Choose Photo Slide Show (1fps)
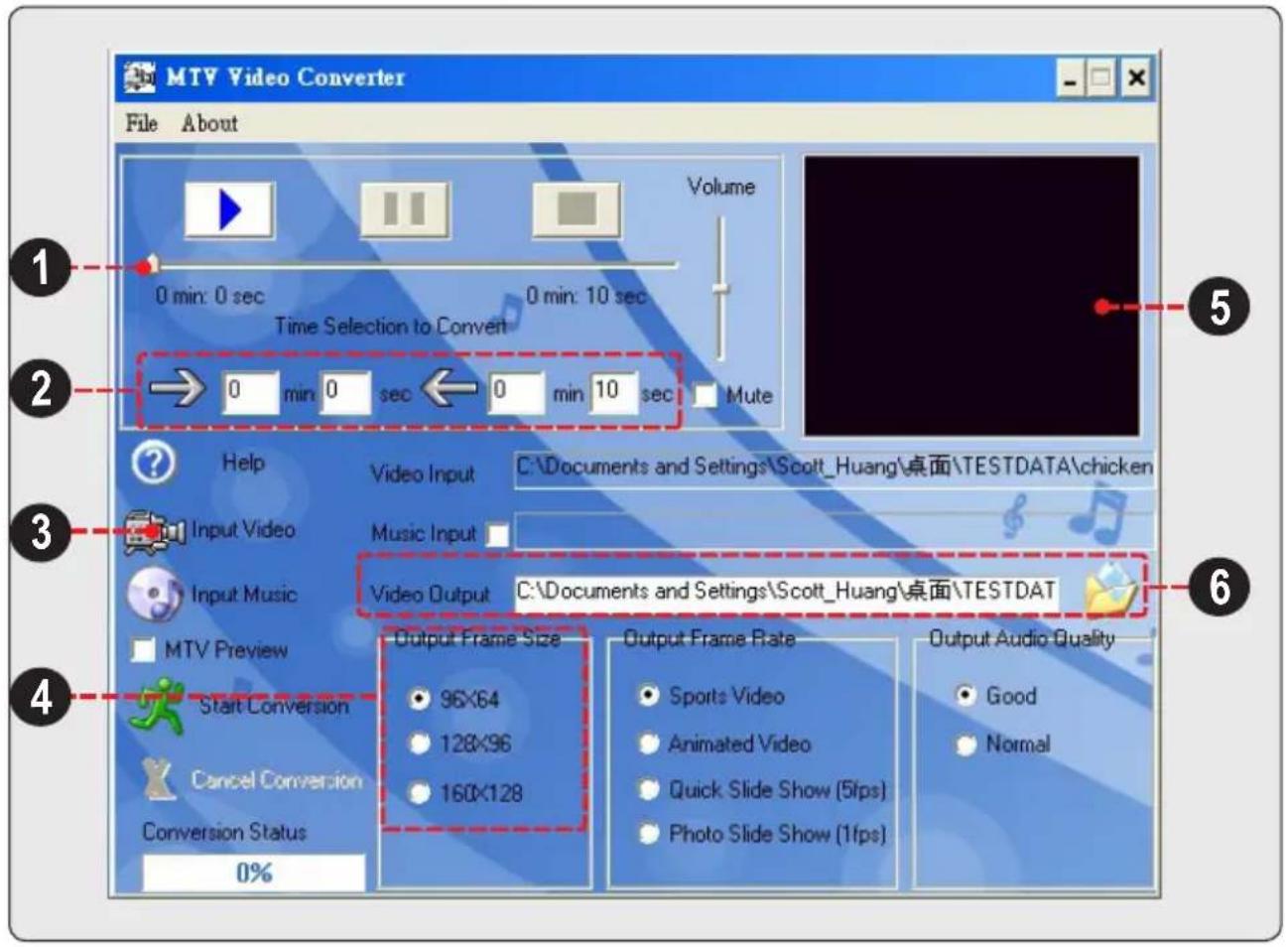 click(648, 834)
